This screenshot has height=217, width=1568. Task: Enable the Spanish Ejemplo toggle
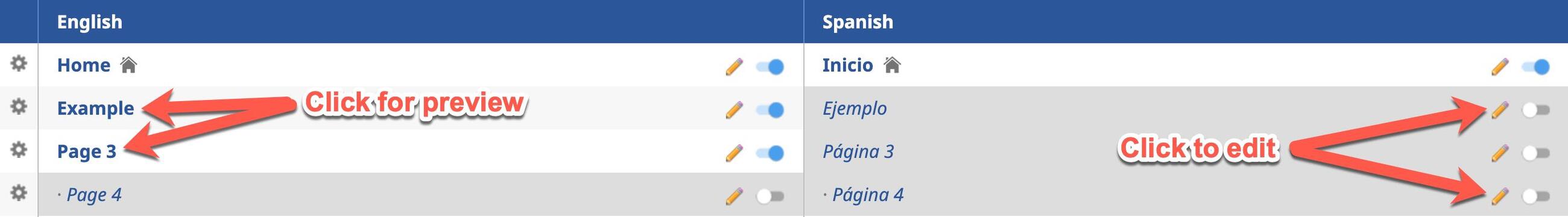tap(1536, 110)
